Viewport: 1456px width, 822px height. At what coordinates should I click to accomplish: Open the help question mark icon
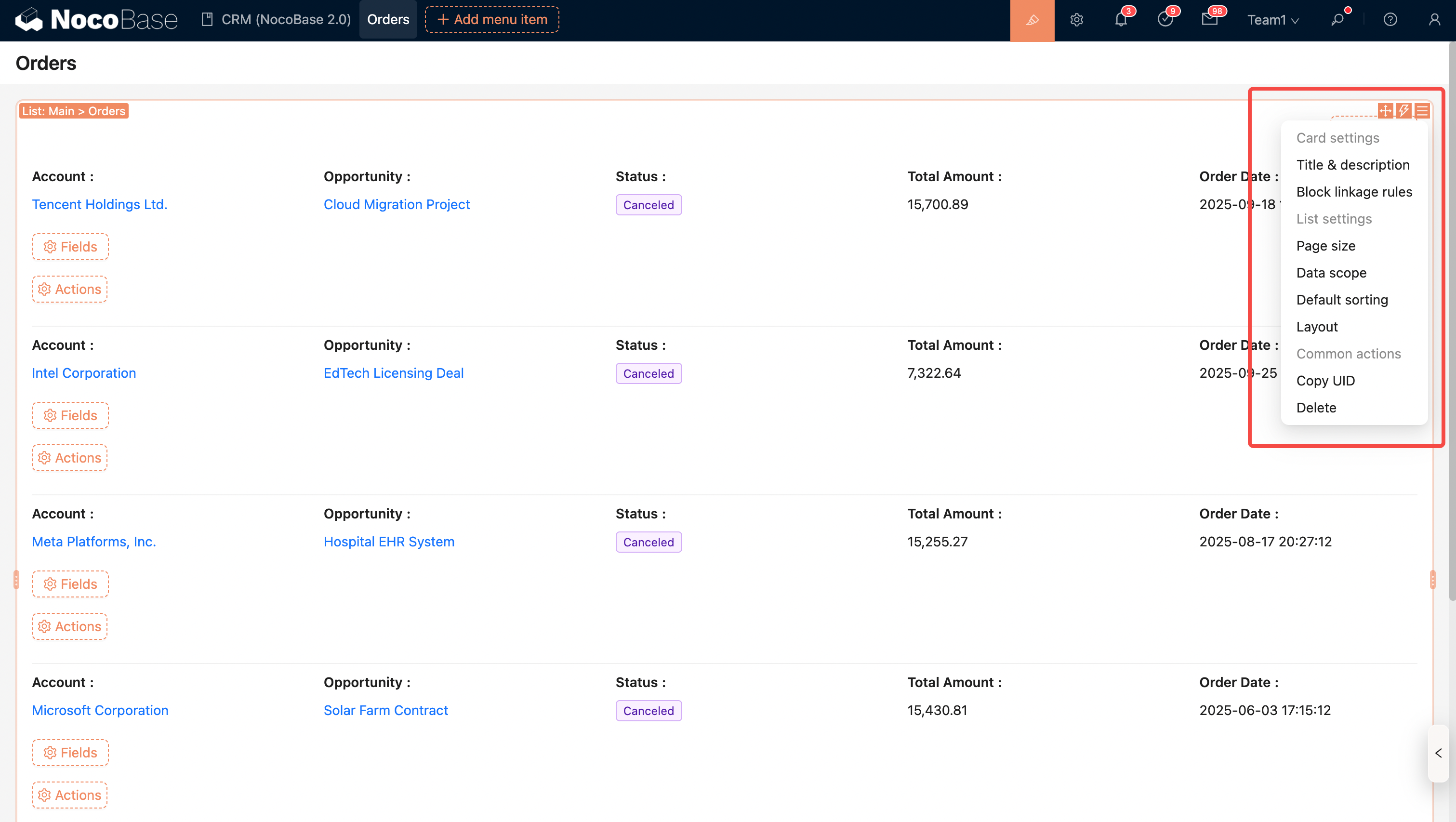[x=1390, y=20]
